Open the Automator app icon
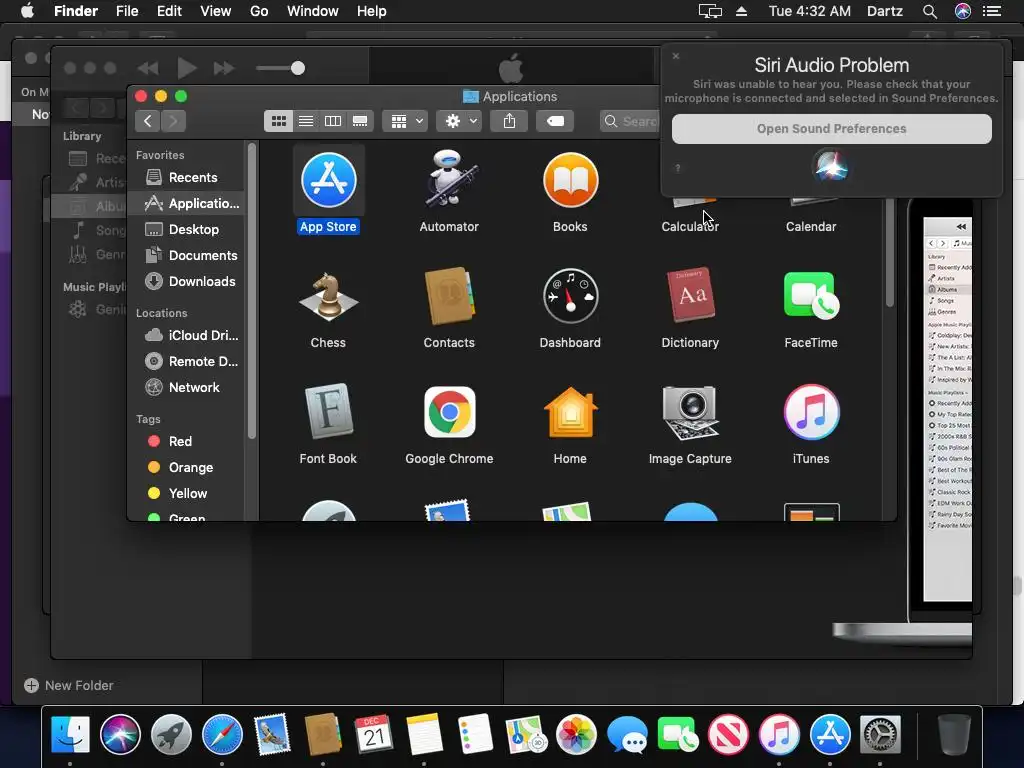 [449, 178]
